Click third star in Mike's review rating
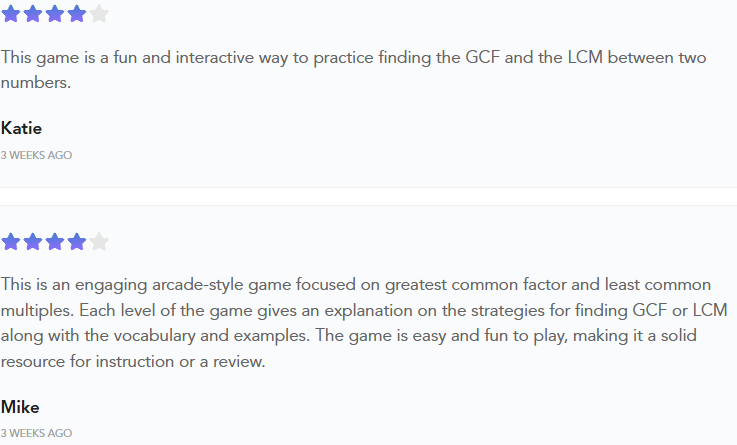Screen dimensions: 737x445 click(55, 242)
